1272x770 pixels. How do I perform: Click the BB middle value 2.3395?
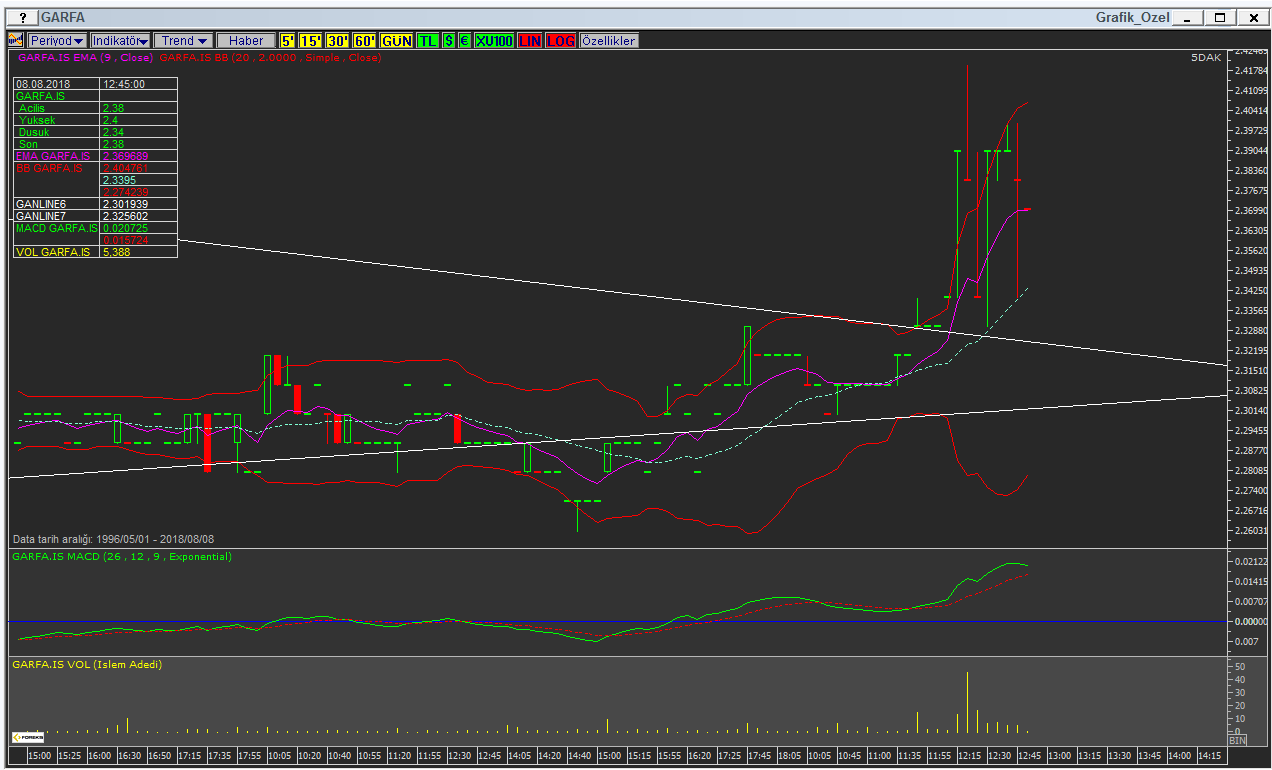pos(139,180)
